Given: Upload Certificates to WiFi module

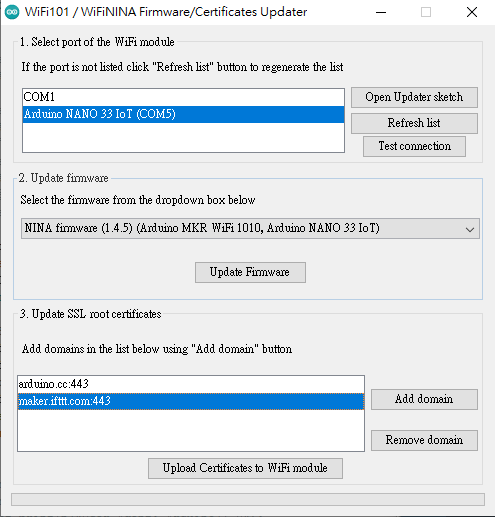Looking at the screenshot, I should point(245,468).
